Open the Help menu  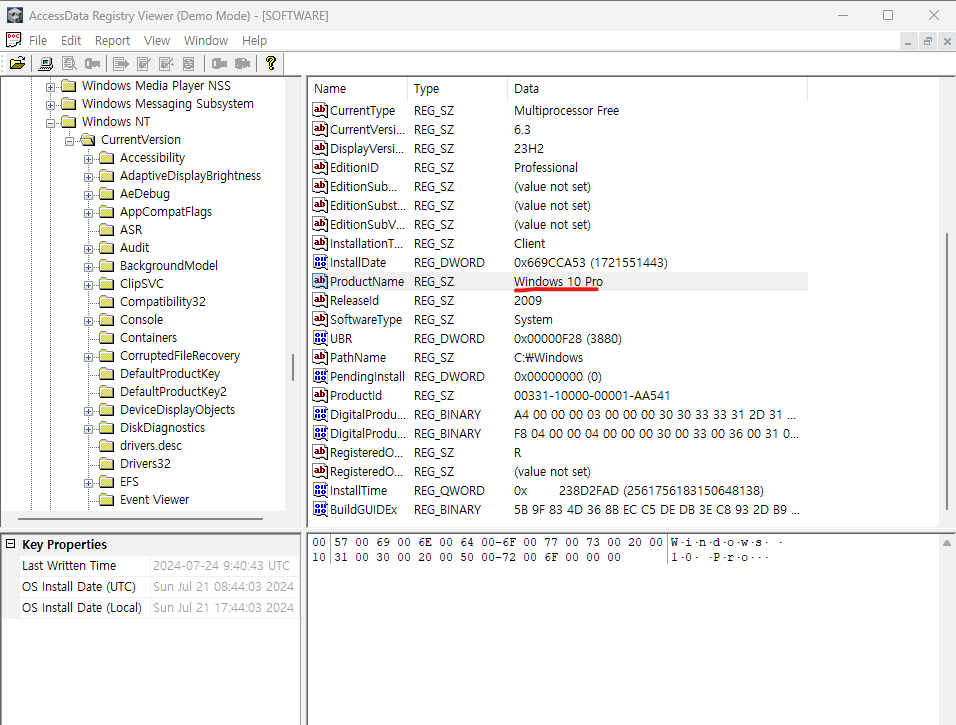point(254,40)
